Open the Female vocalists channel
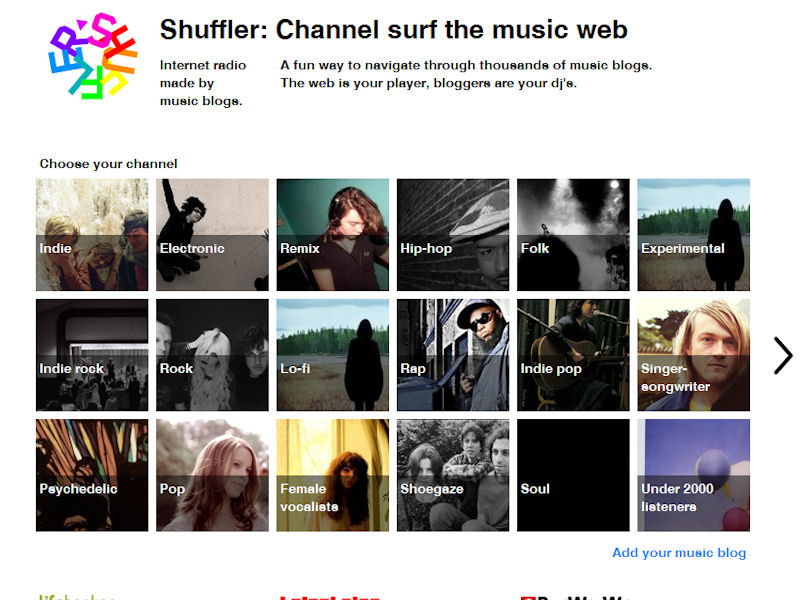Viewport: 800px width, 600px height. tap(332, 475)
